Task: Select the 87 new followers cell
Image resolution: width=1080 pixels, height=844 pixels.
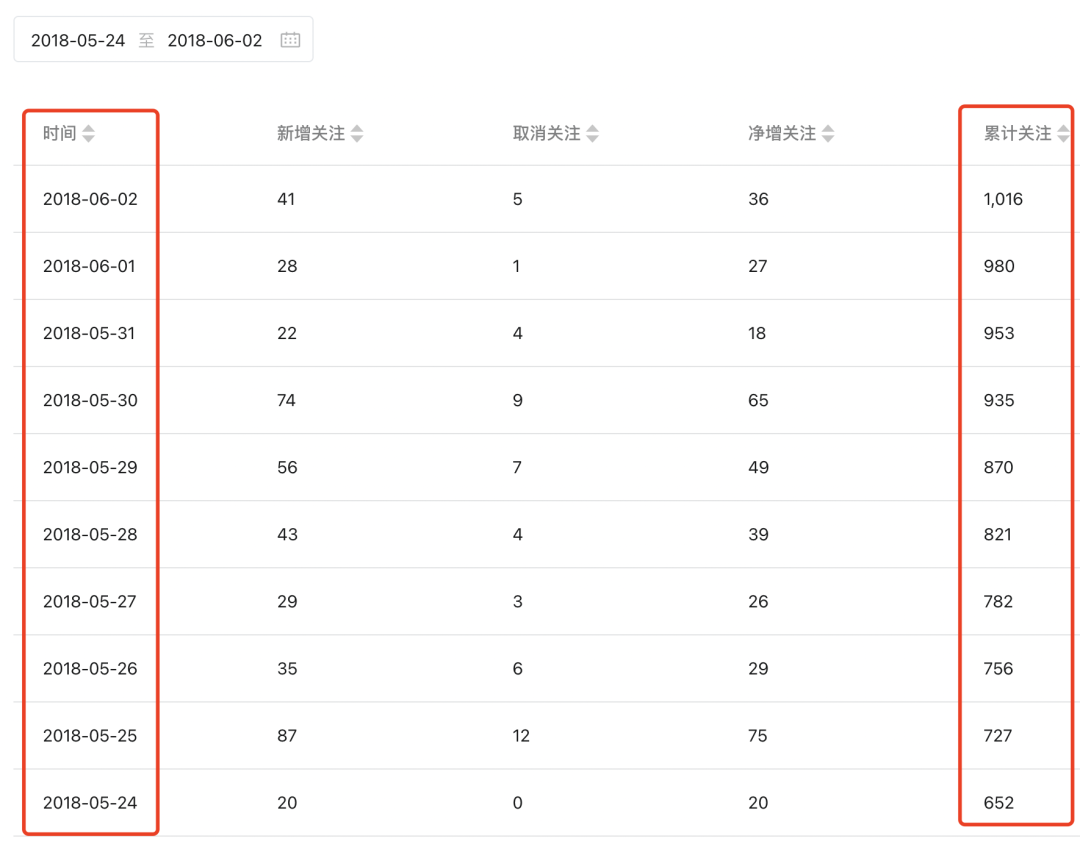Action: point(287,736)
